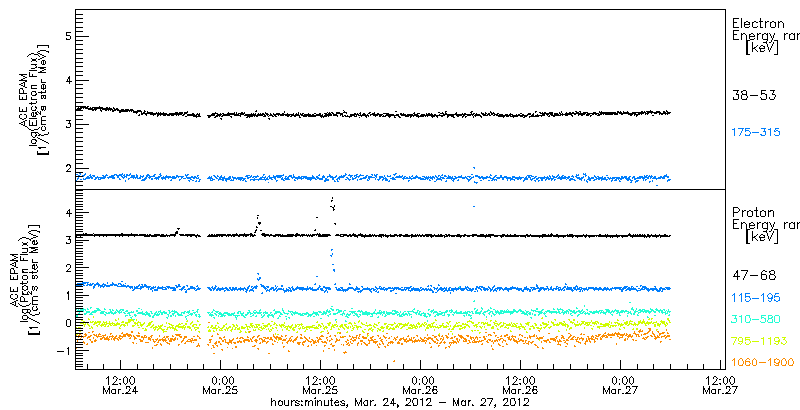Screen dimensions: 800x410
Task: Click the '0:00 Mar.27' time axis label
Action: pos(620,386)
